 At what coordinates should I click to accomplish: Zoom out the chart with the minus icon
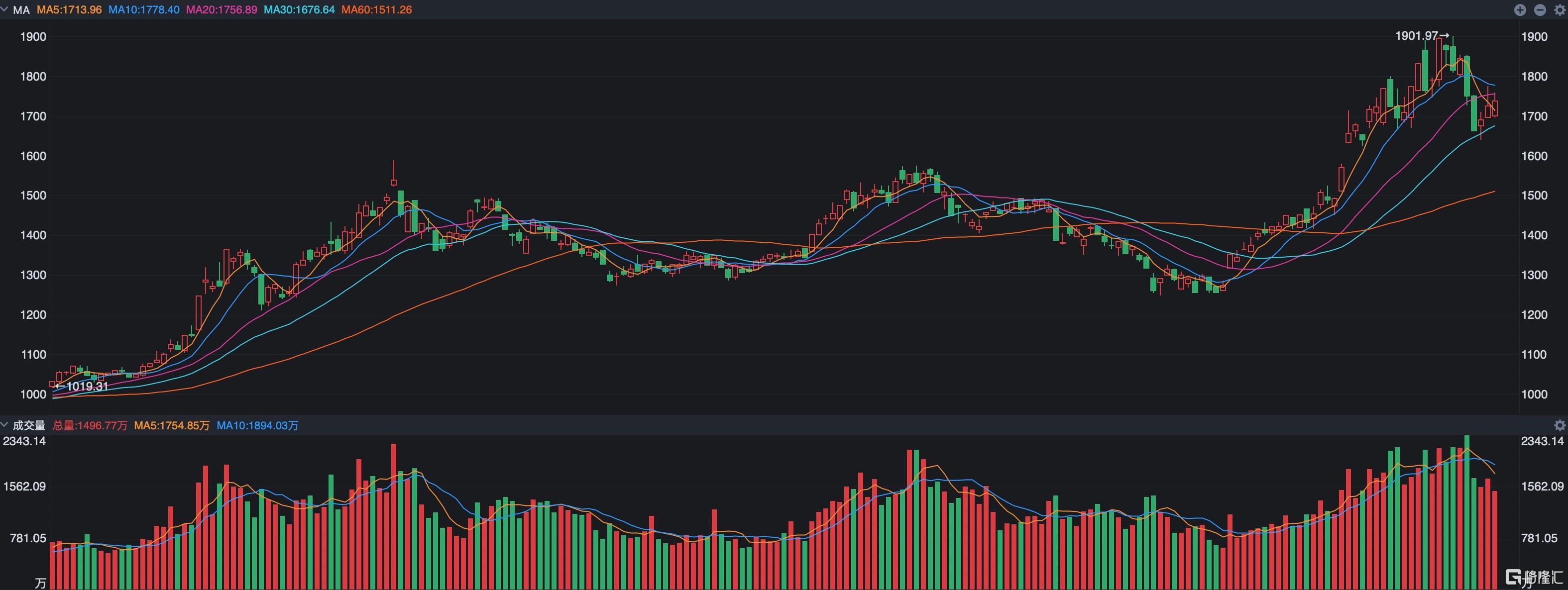pyautogui.click(x=1540, y=10)
